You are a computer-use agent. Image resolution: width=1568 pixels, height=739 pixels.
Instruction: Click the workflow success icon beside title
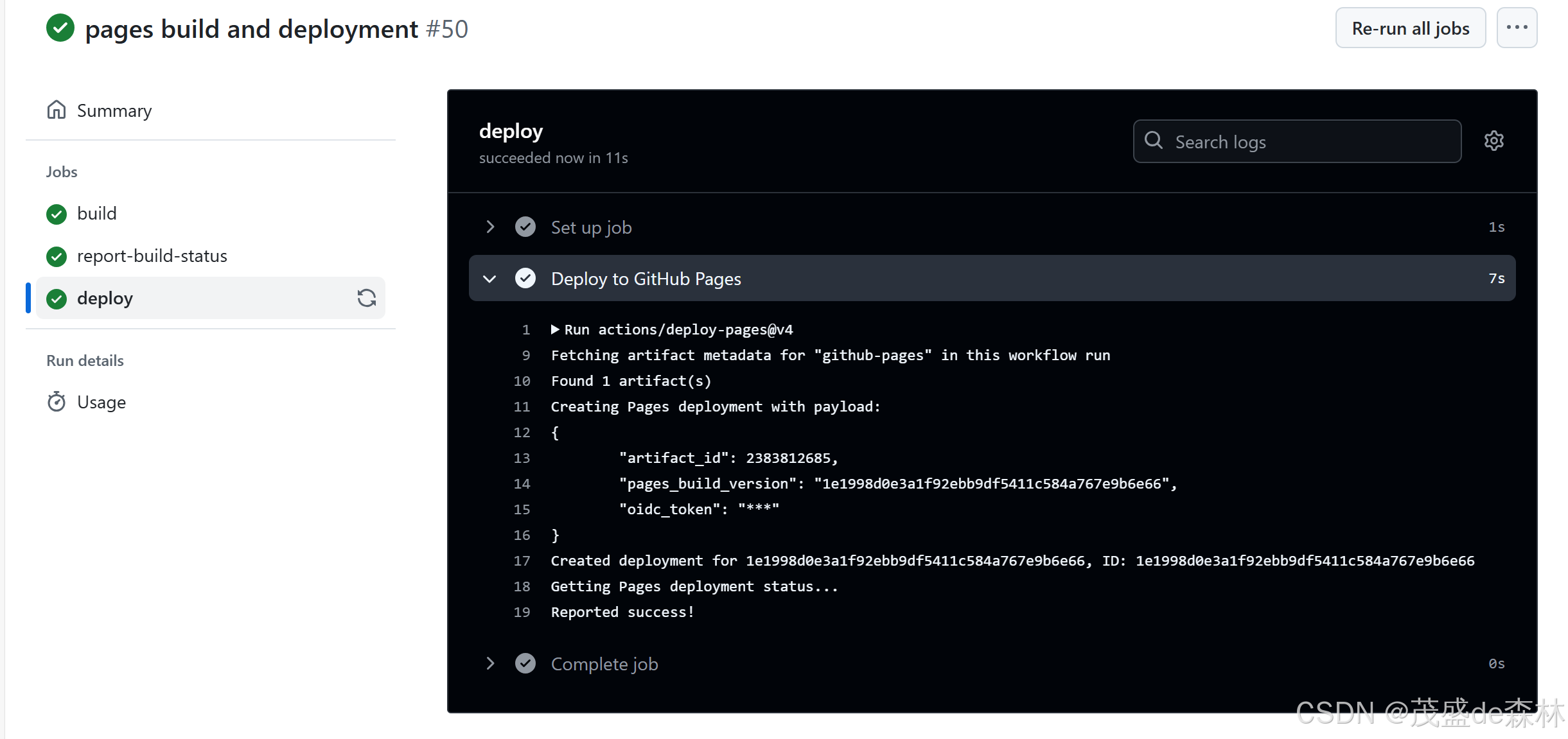60,28
